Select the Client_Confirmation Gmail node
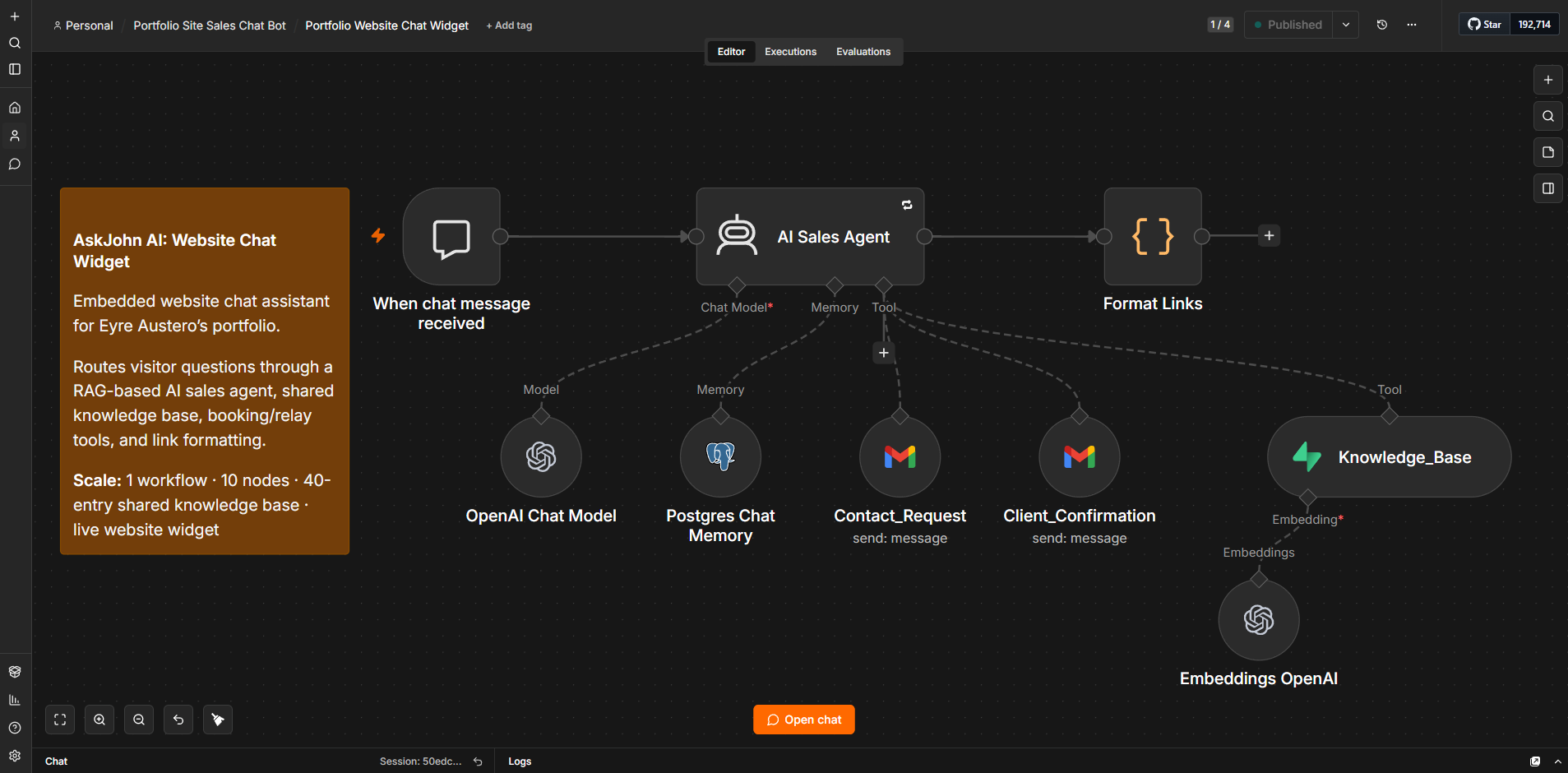The width and height of the screenshot is (1568, 773). coord(1080,456)
